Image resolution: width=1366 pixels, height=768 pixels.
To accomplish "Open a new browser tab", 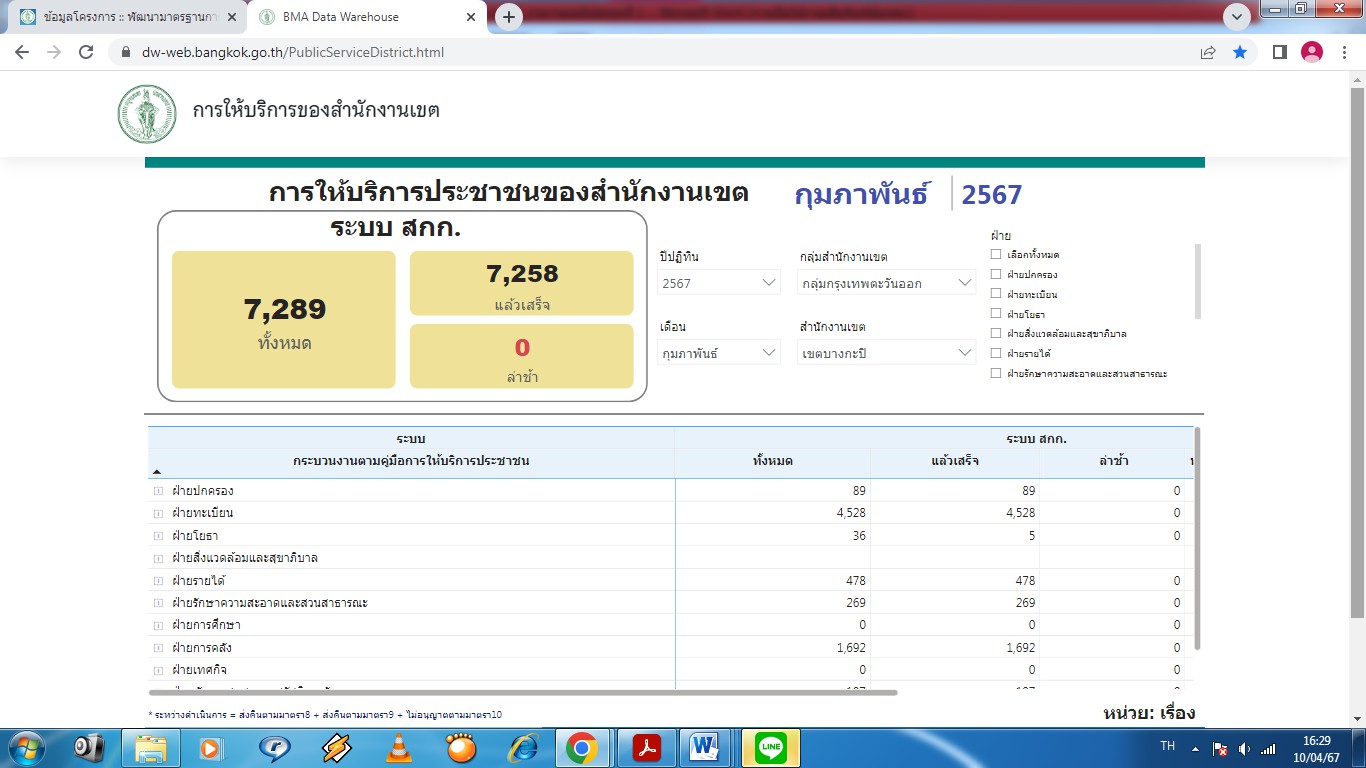I will click(x=509, y=17).
